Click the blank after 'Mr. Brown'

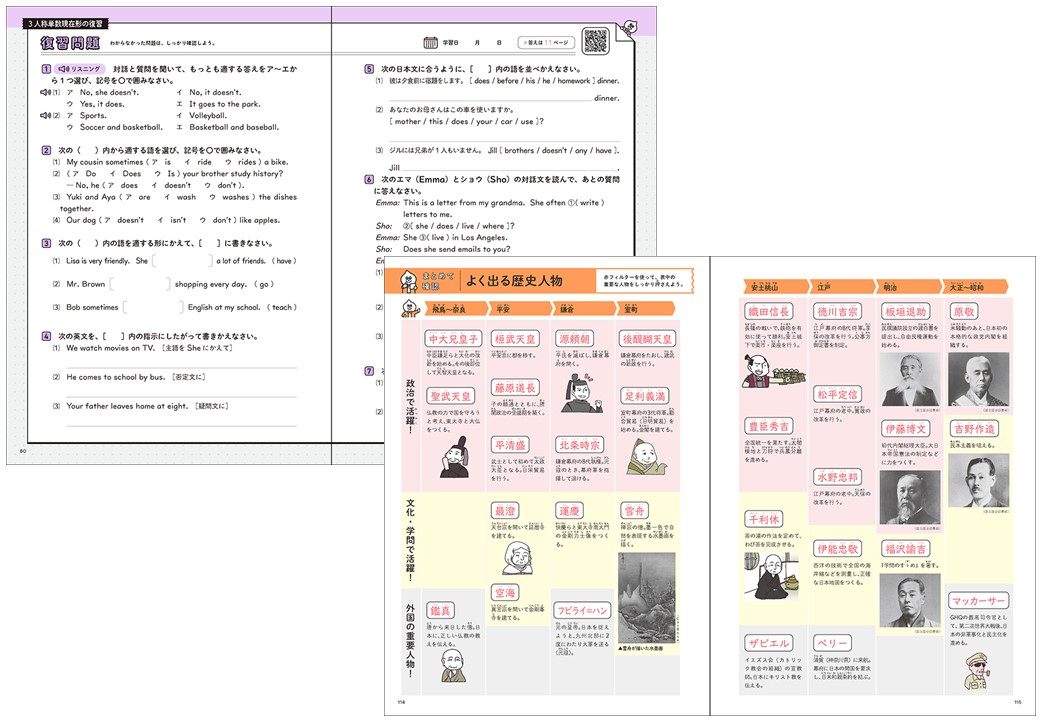click(139, 284)
